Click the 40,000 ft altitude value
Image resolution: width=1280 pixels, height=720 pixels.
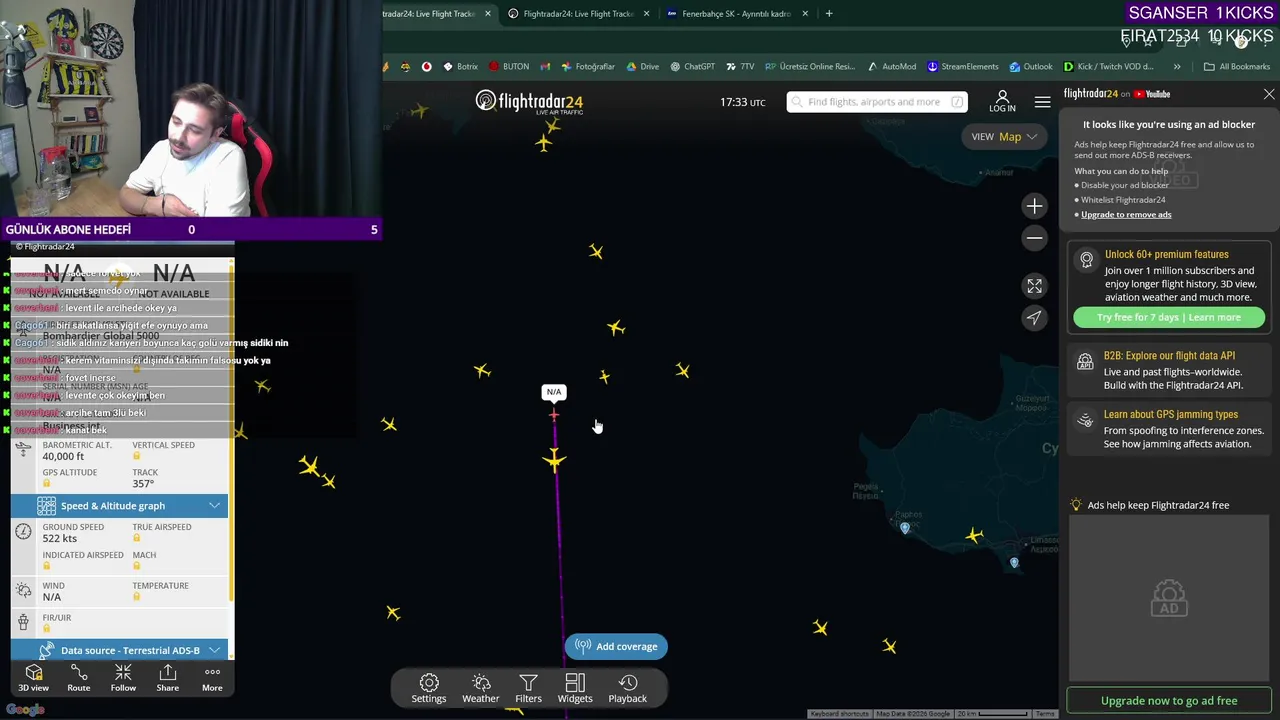pyautogui.click(x=64, y=457)
